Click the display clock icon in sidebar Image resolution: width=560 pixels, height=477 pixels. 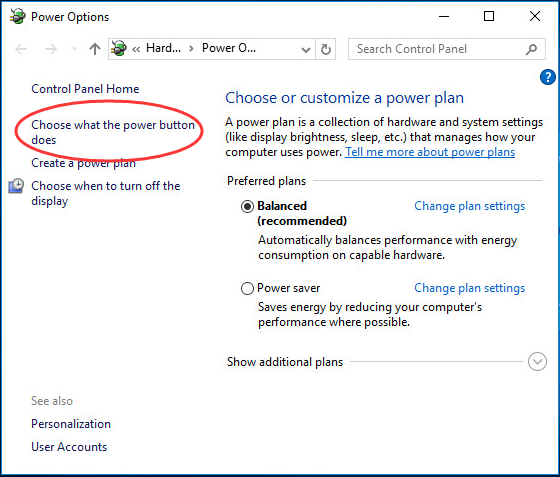tap(16, 186)
